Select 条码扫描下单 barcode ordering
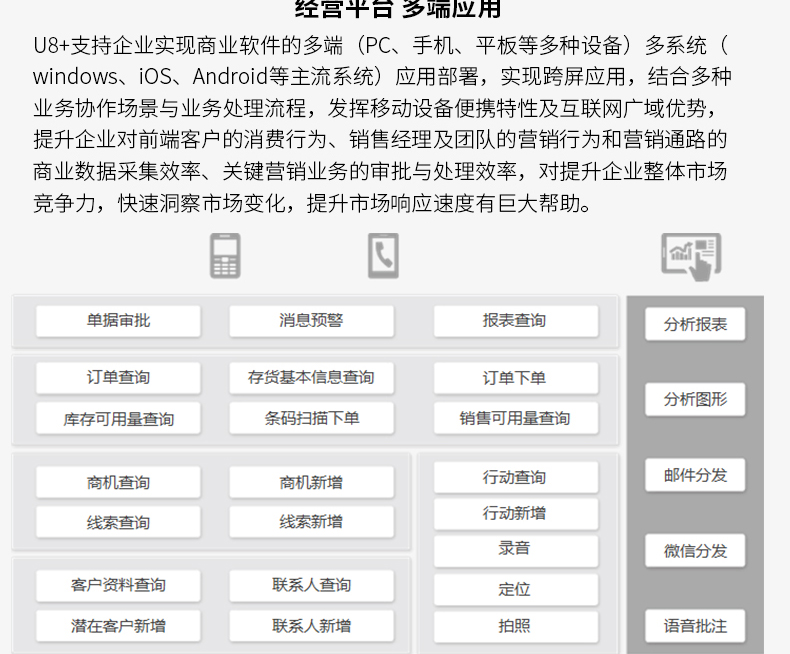790x654 pixels. [311, 418]
